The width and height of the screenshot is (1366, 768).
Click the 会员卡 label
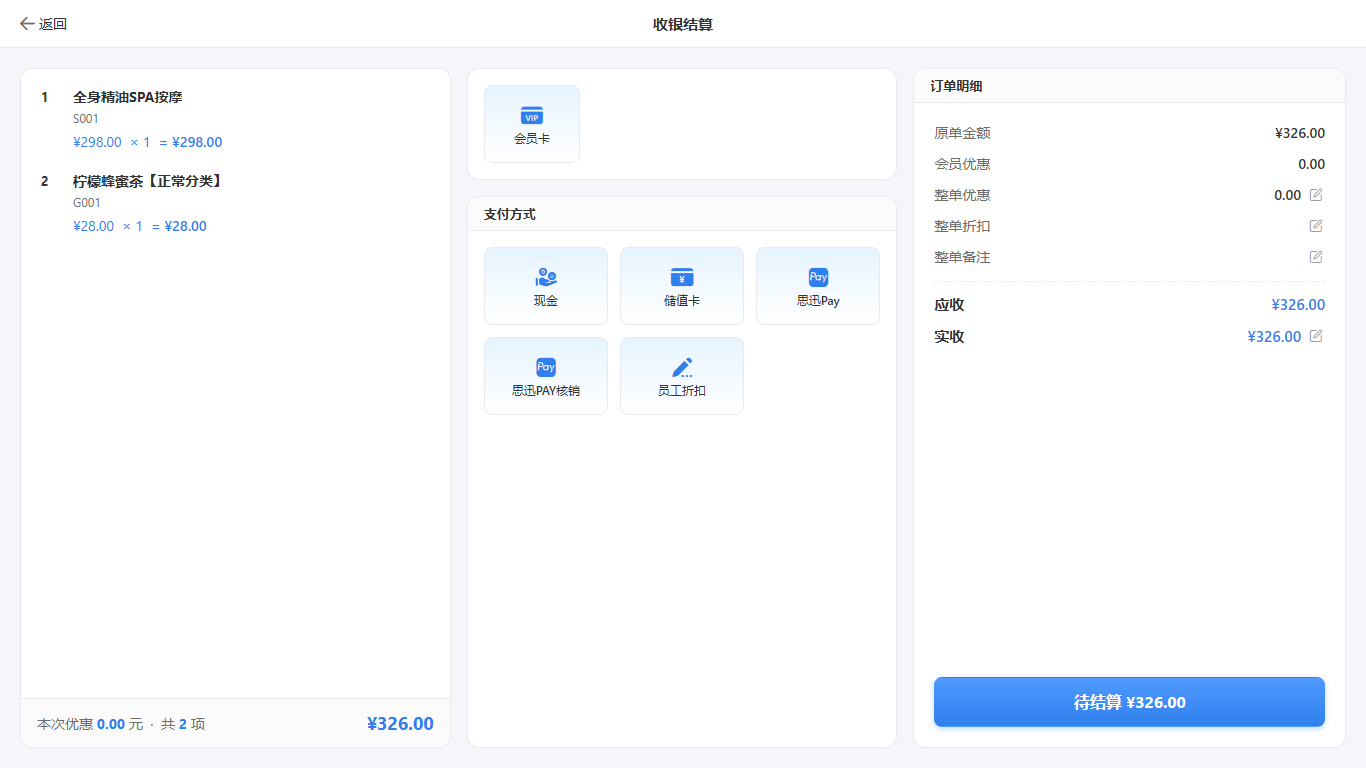point(532,139)
